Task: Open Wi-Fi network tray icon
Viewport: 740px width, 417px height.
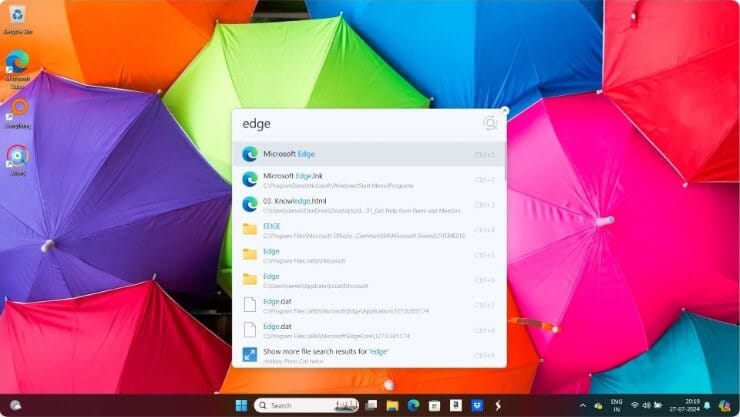Action: 635,405
